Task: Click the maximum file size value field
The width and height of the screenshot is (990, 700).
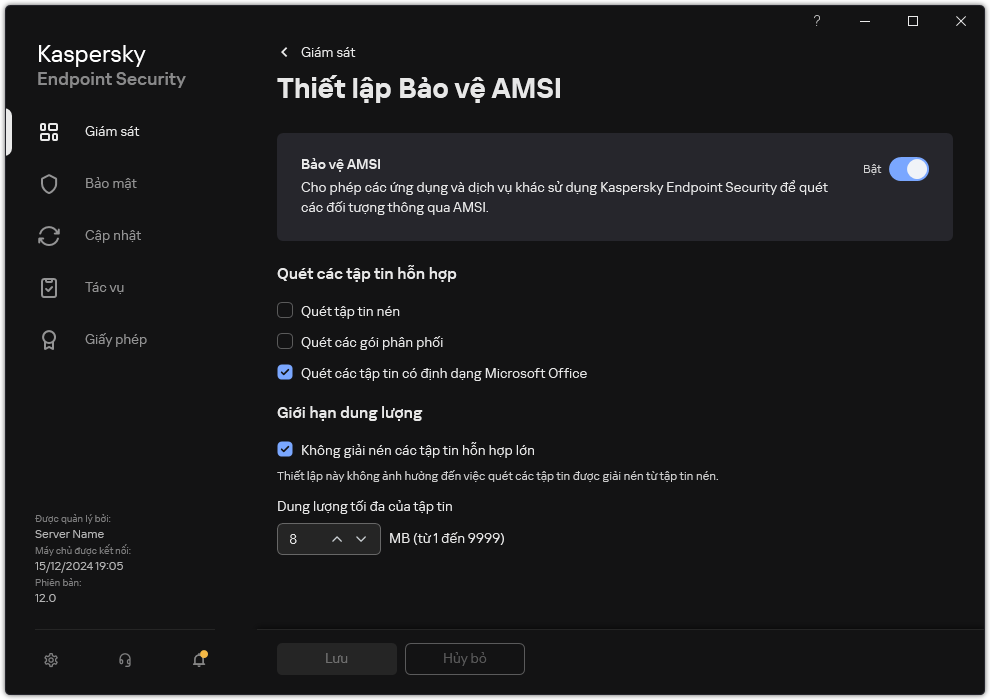Action: pyautogui.click(x=300, y=539)
